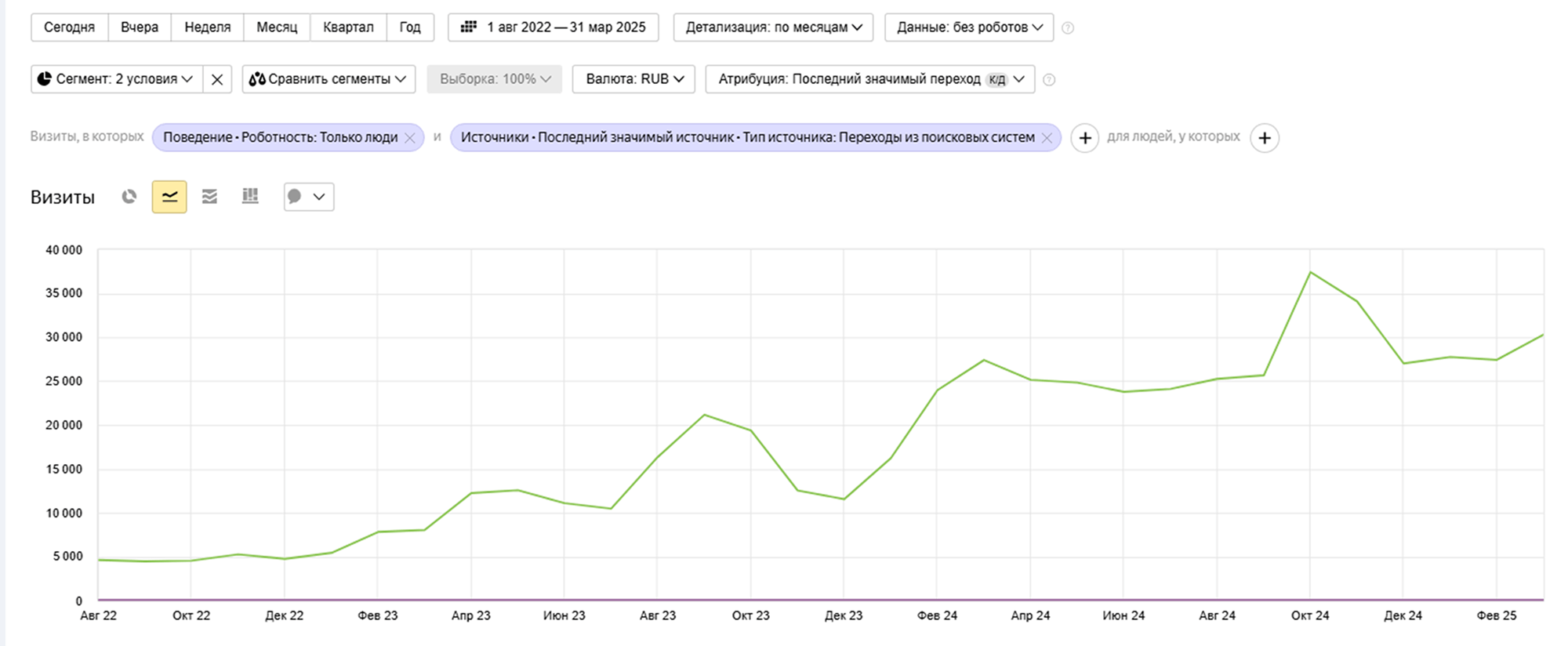Click the Oct 24 peak on chart

click(1310, 272)
